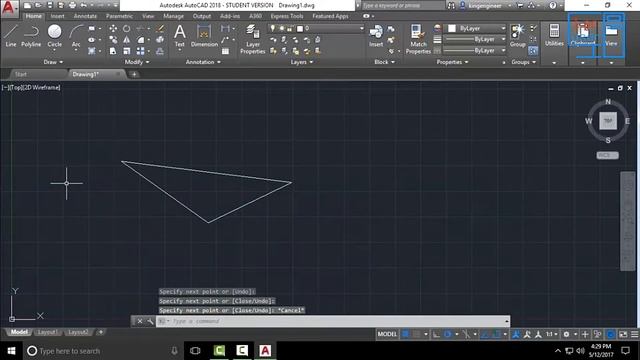Open the object color ByLayer swatch dropdown
This screenshot has width=640, height=360.
click(x=476, y=28)
